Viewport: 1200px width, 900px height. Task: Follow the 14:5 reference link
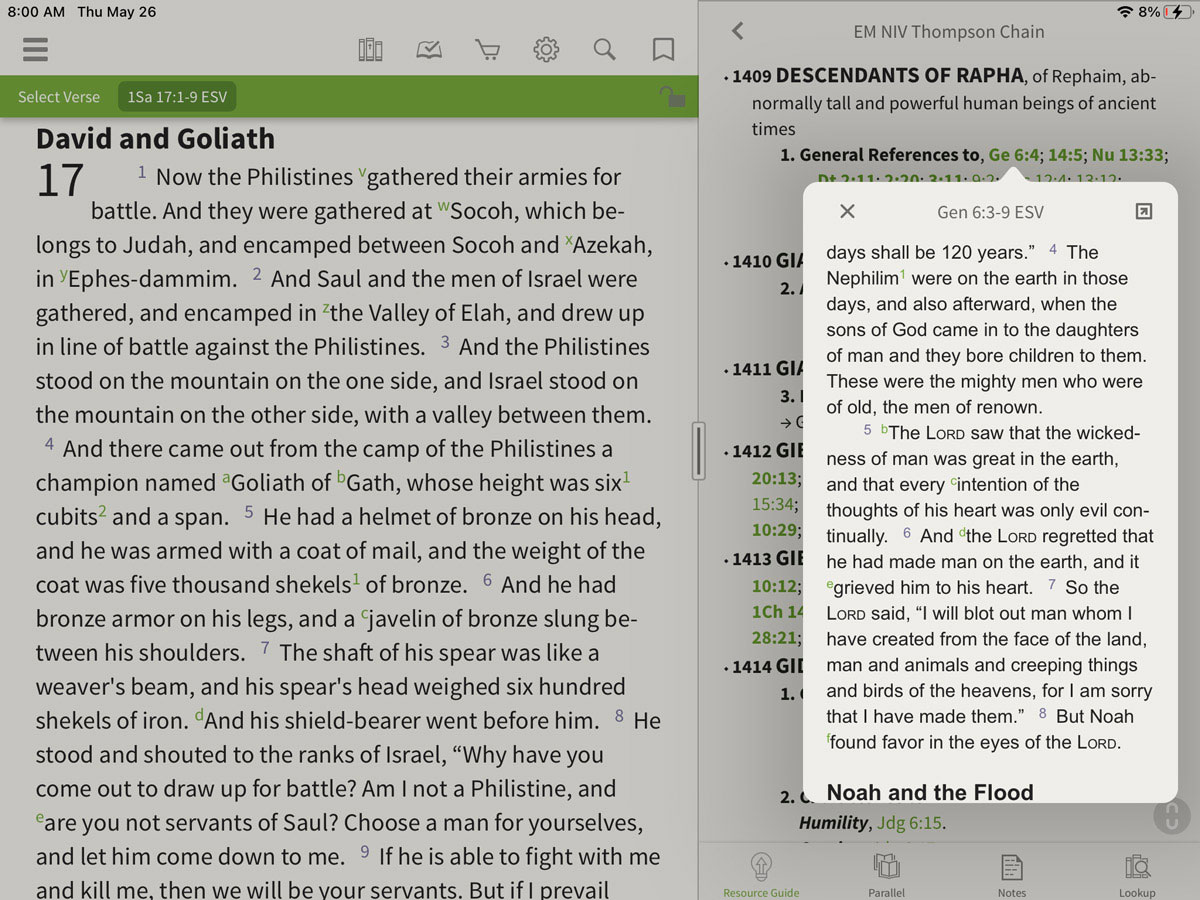coord(1065,155)
